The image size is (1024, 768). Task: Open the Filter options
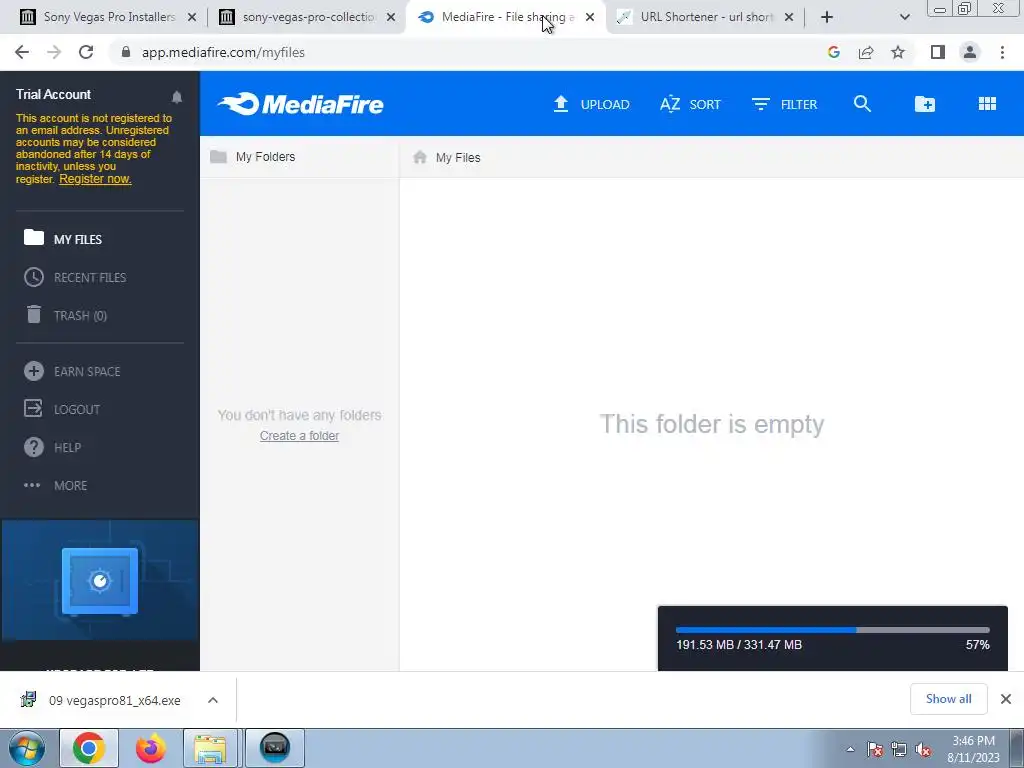(x=784, y=104)
